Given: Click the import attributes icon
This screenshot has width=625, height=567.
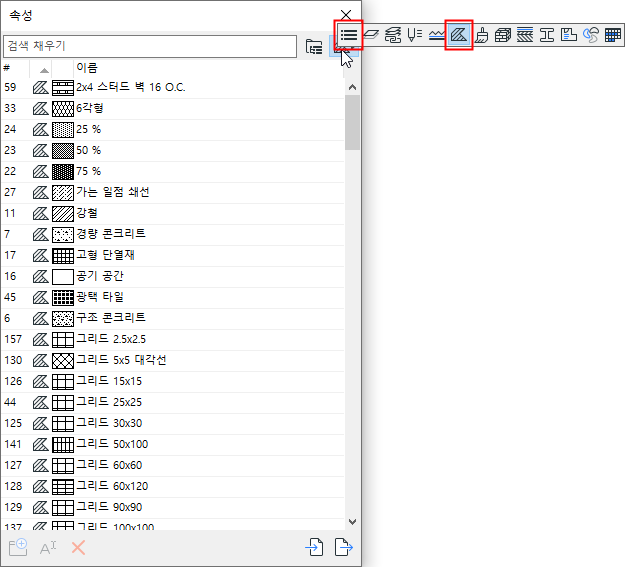Looking at the screenshot, I should point(314,547).
